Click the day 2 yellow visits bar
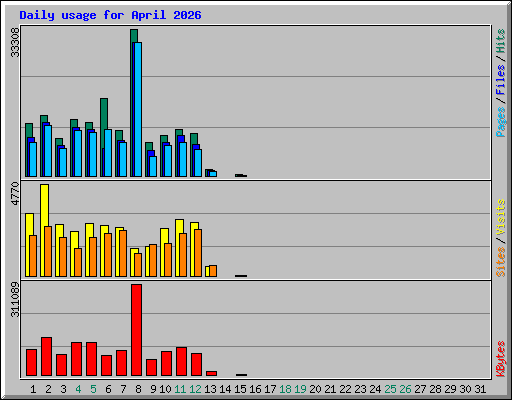The height and width of the screenshot is (400, 512). click(x=44, y=205)
